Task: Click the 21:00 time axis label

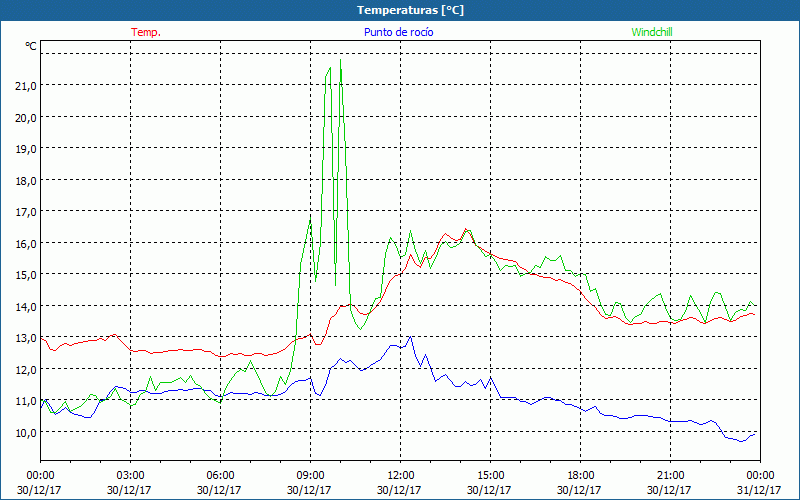Action: (670, 476)
